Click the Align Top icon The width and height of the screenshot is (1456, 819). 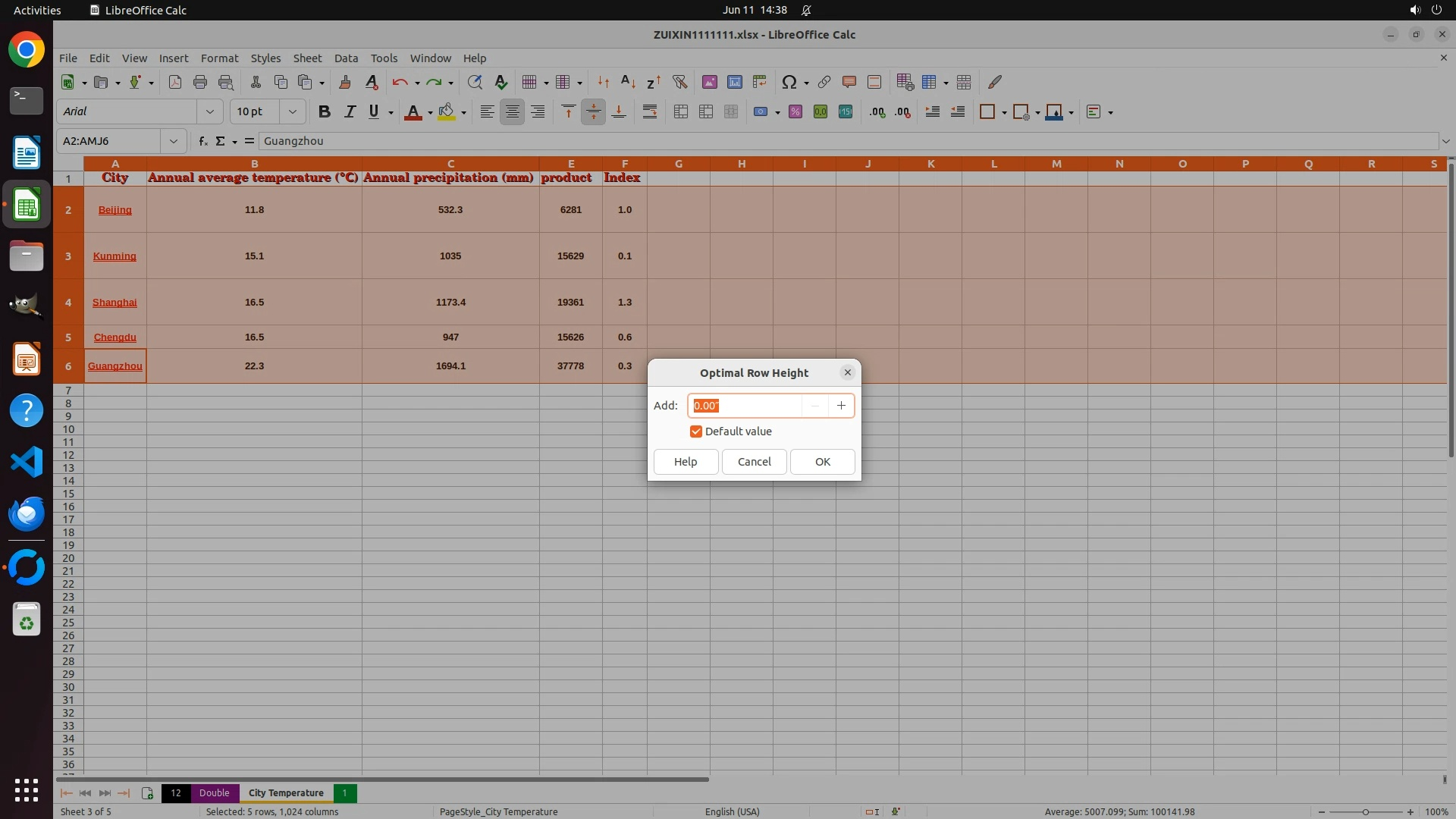click(x=568, y=111)
